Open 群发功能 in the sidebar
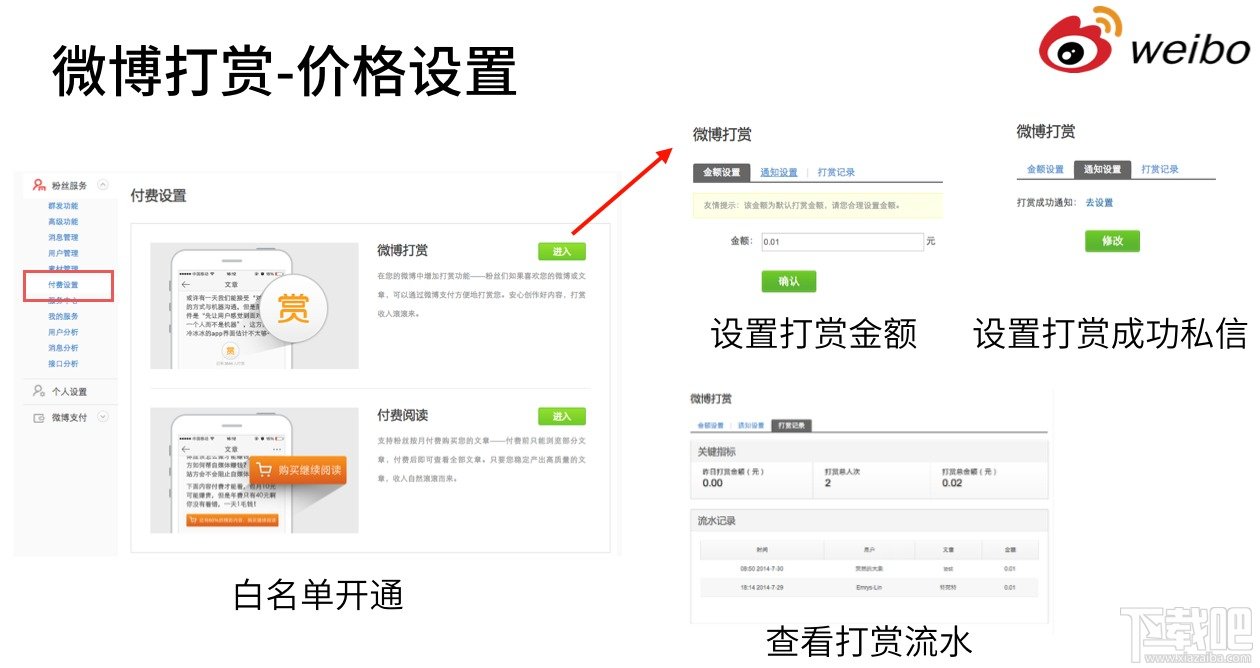Viewport: 1260px width, 668px height. click(x=63, y=206)
